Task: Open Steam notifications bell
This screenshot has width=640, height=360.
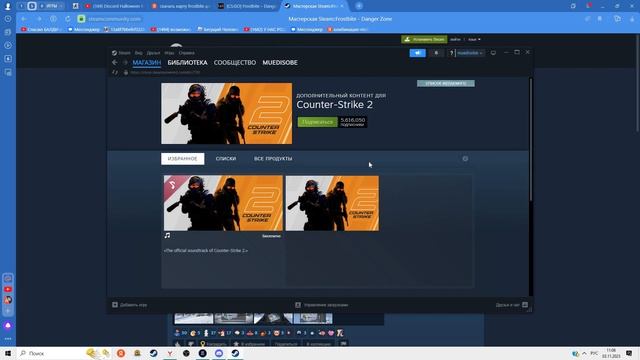Action: point(436,53)
